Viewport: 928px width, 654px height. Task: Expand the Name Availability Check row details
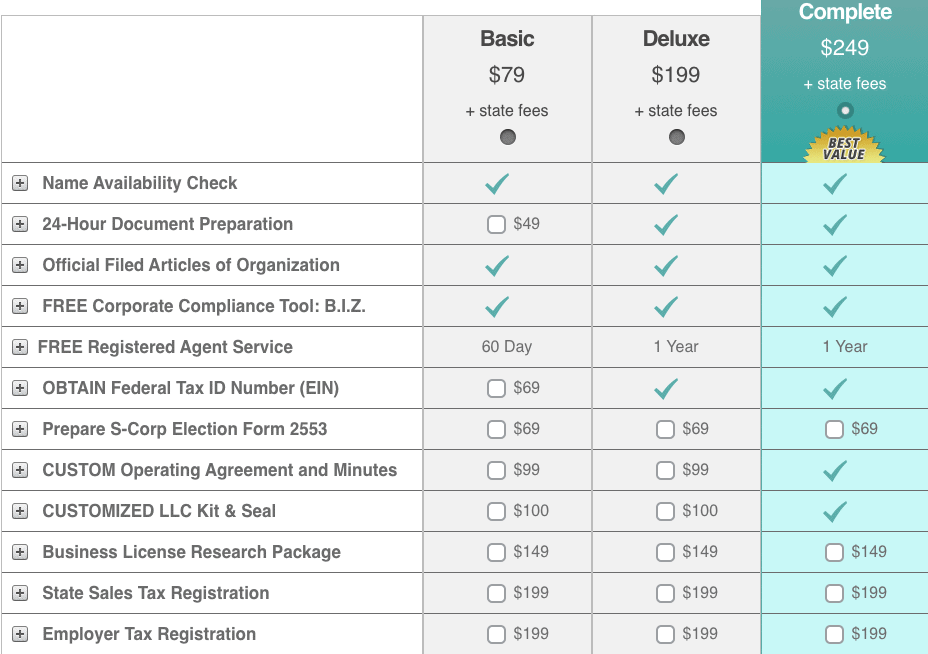click(20, 183)
